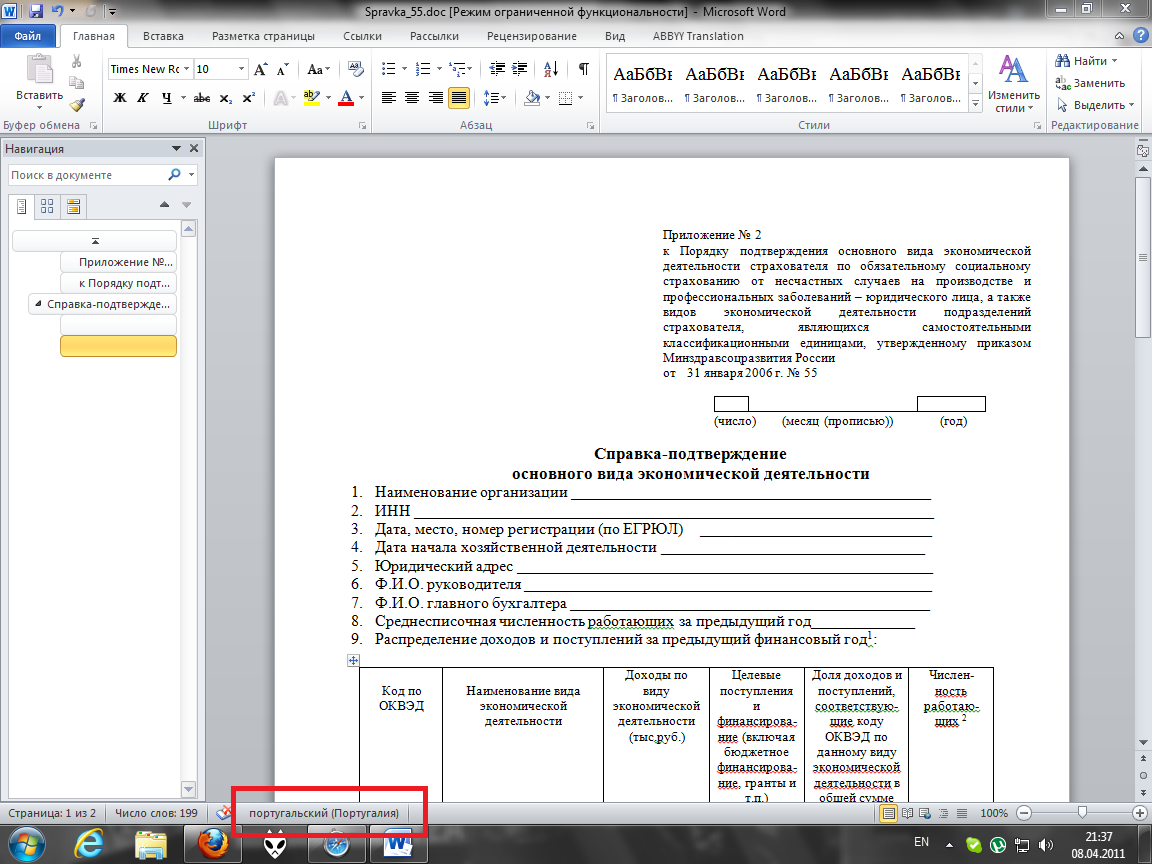Toggle justified text alignment

459,98
